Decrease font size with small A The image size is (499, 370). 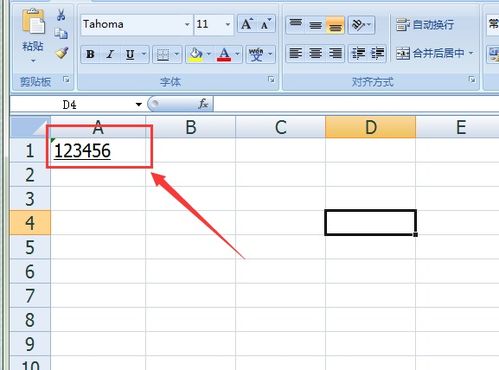tap(266, 24)
